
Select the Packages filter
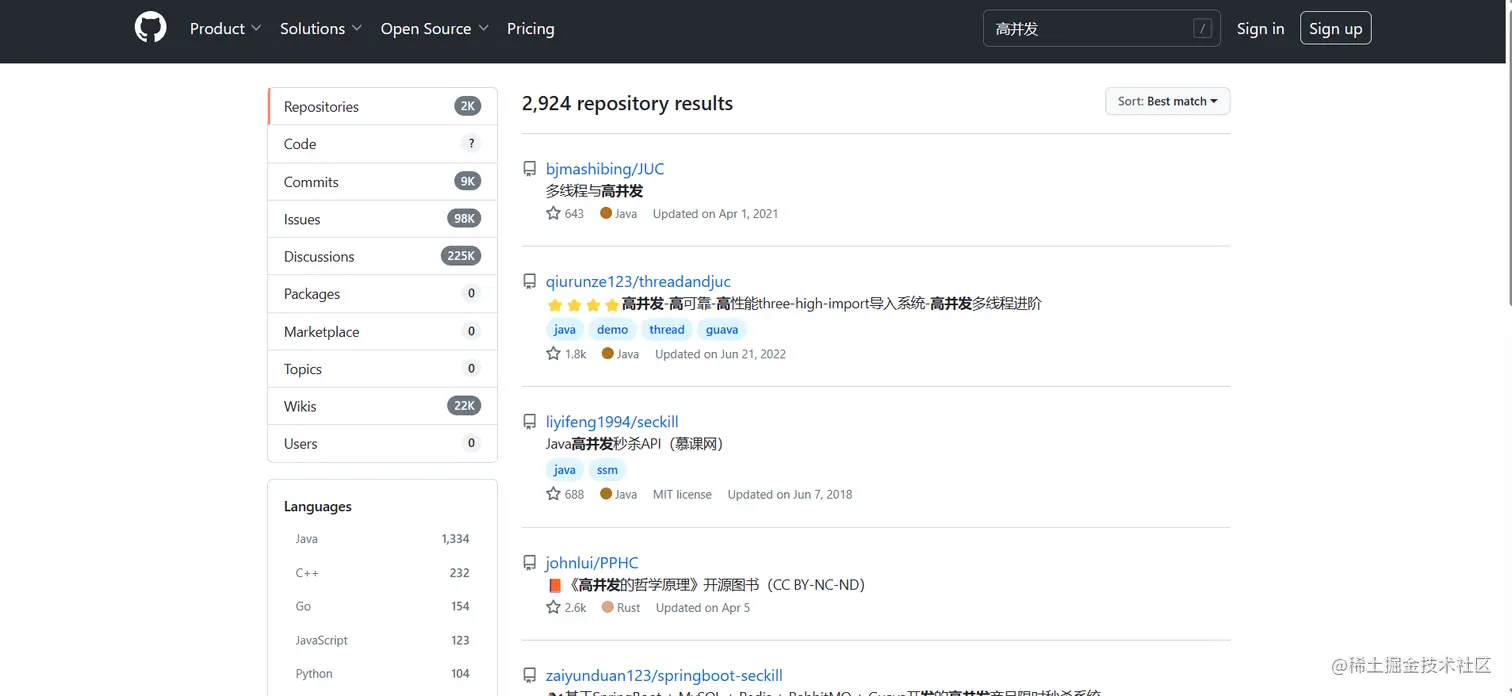click(x=383, y=294)
